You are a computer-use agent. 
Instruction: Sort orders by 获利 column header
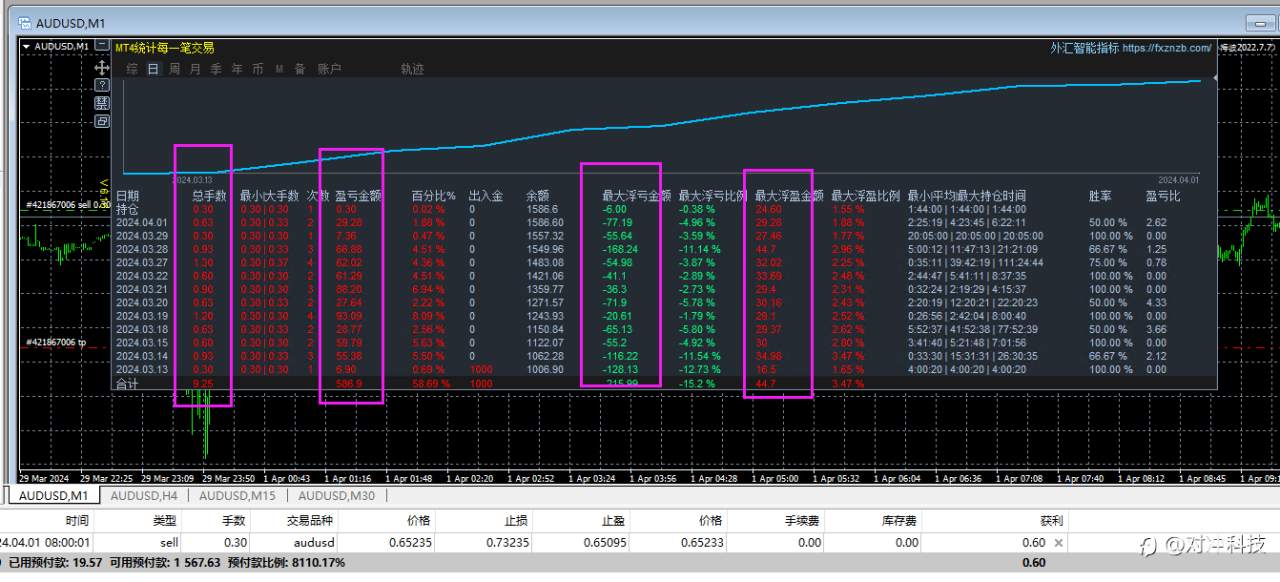coord(1051,520)
